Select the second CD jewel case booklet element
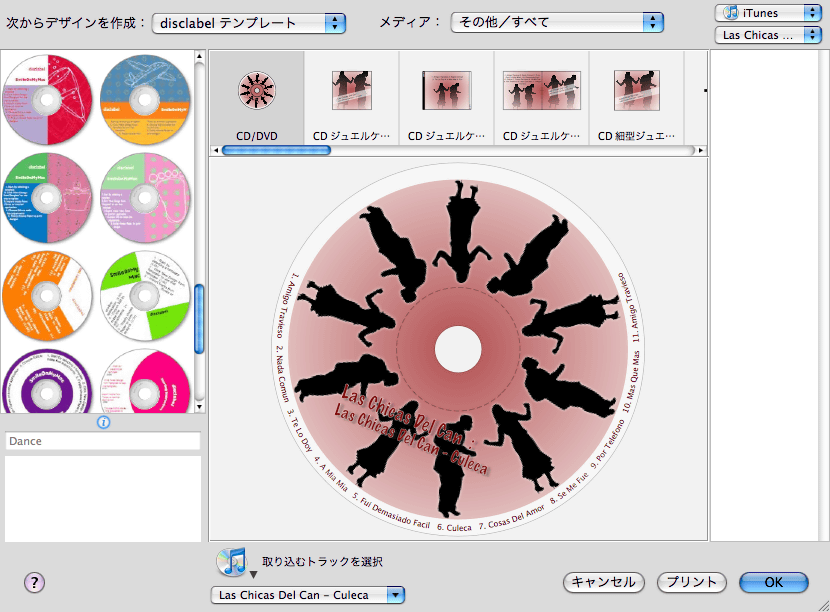The image size is (830, 612). [446, 98]
